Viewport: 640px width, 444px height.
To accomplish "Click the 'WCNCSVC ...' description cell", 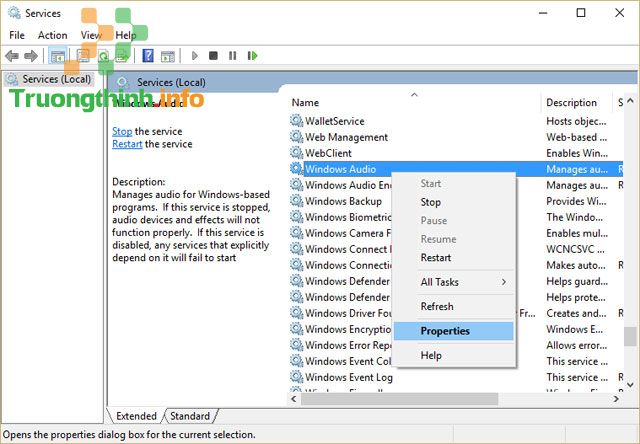I will click(576, 249).
